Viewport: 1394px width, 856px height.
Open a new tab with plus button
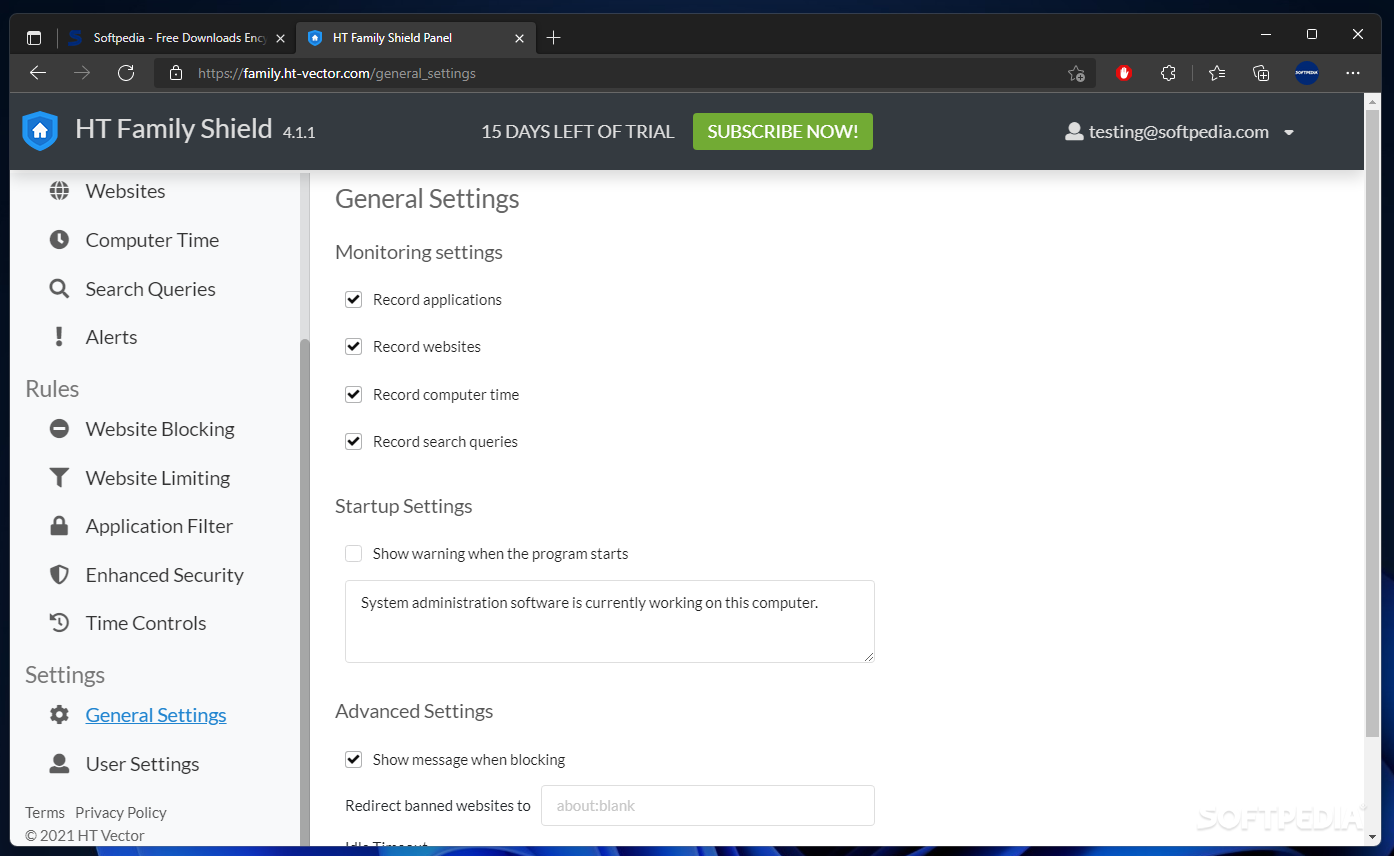tap(554, 38)
